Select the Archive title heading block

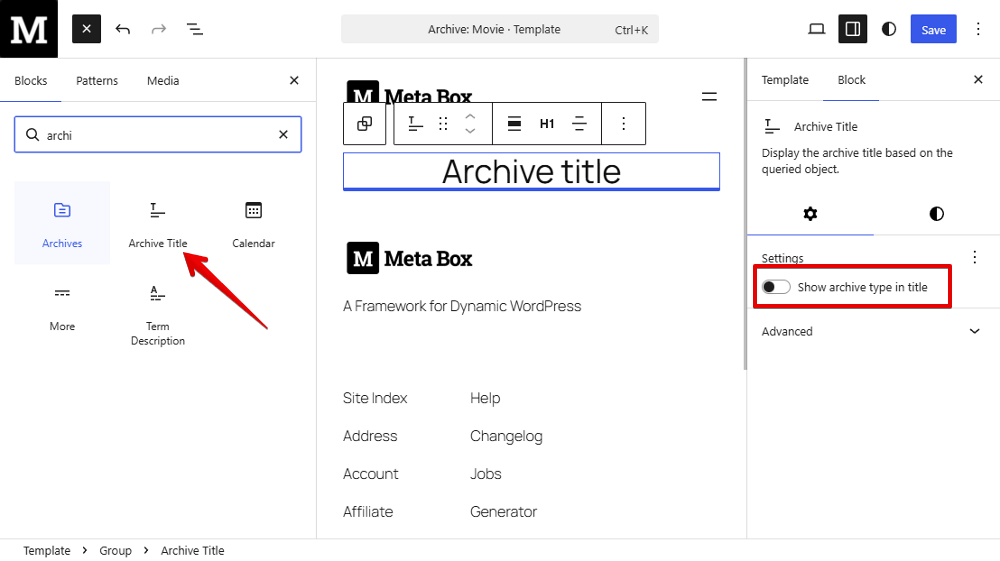click(531, 171)
